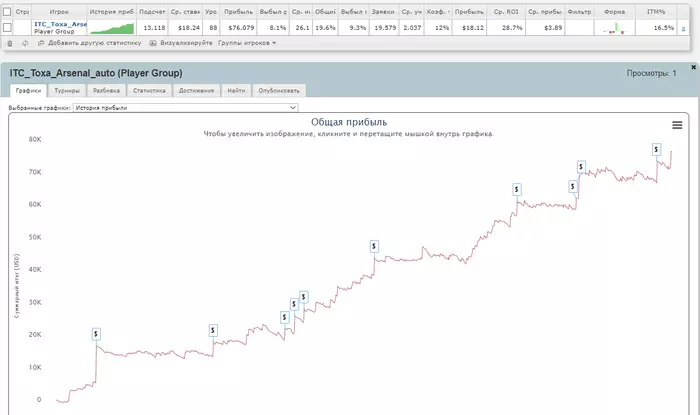
Task: Click the visualize icon beside Визуализируйте
Action: [153, 43]
